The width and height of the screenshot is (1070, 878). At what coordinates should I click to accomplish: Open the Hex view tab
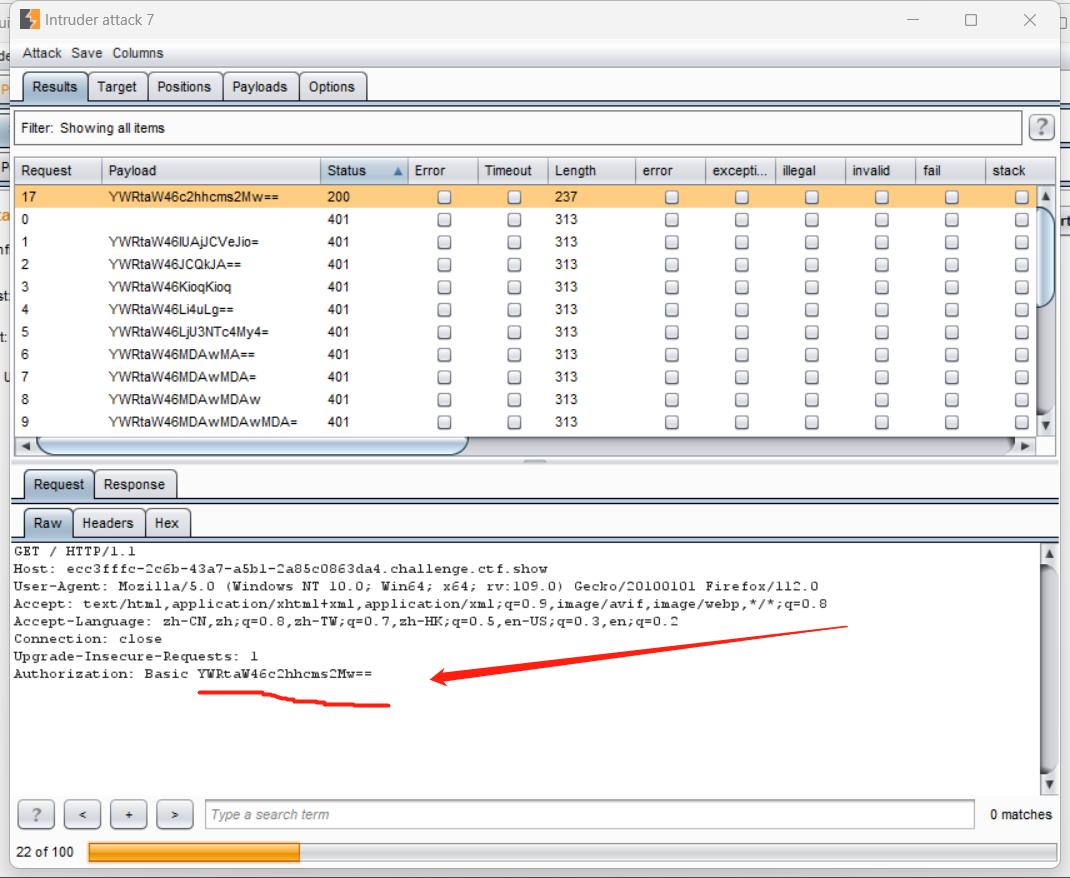pos(167,523)
